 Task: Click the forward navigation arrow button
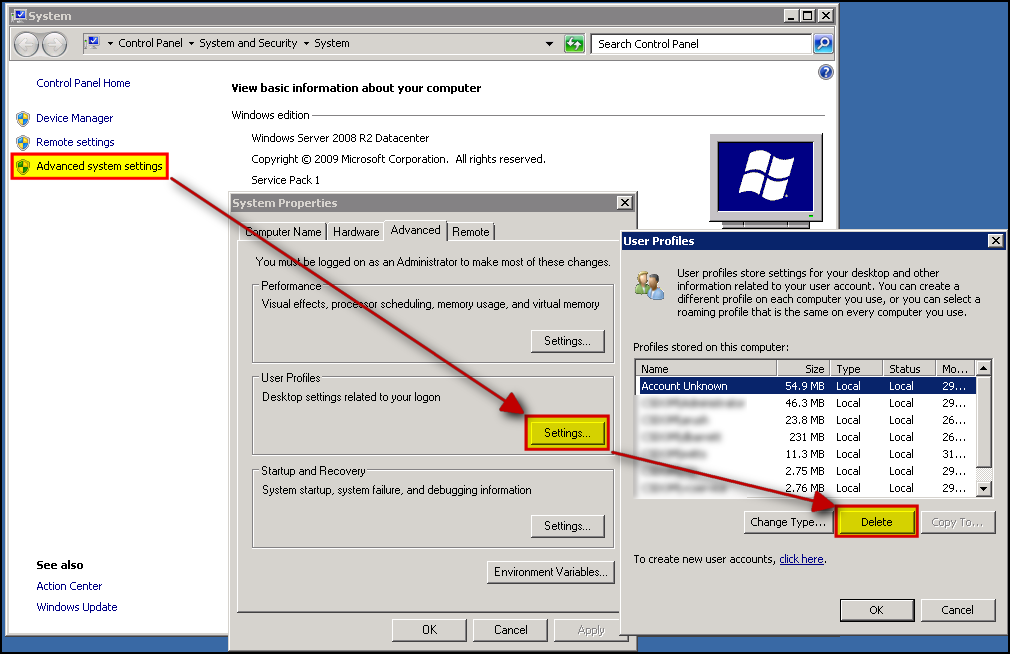click(54, 44)
